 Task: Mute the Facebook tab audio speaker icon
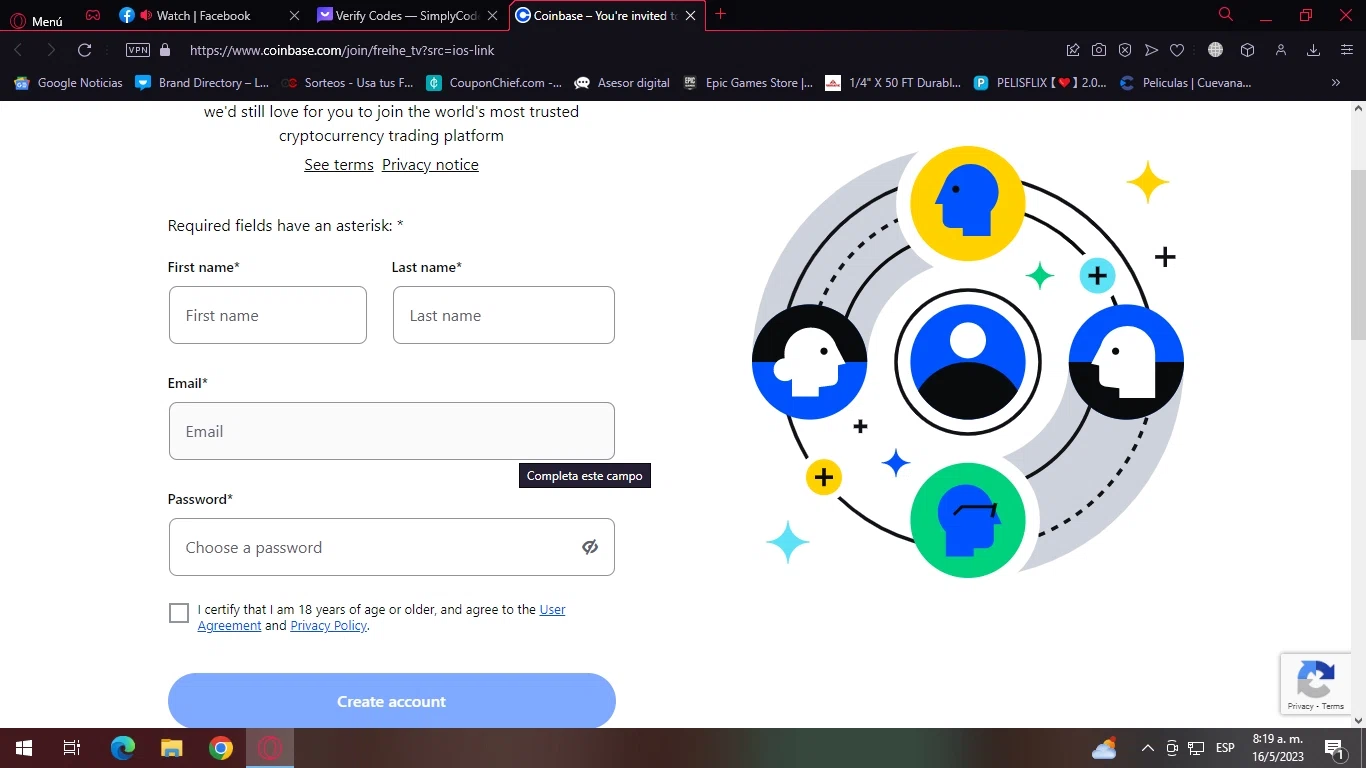pyautogui.click(x=146, y=15)
